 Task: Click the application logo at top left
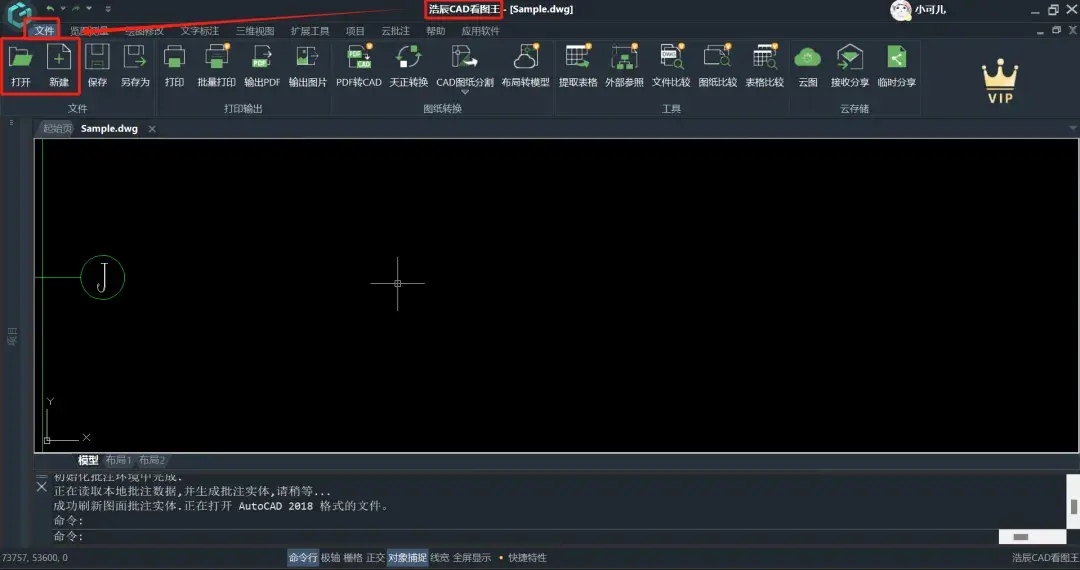point(19,14)
